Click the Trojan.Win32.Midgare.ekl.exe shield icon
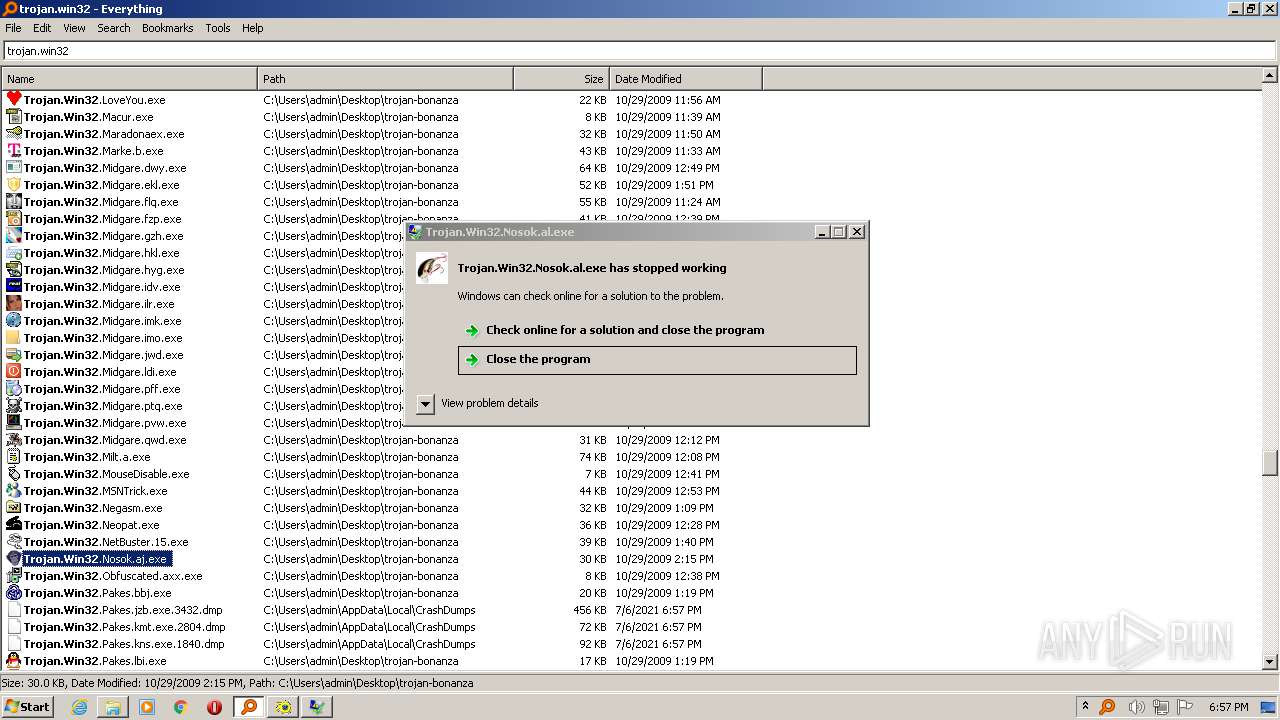The width and height of the screenshot is (1280, 720). click(x=13, y=184)
